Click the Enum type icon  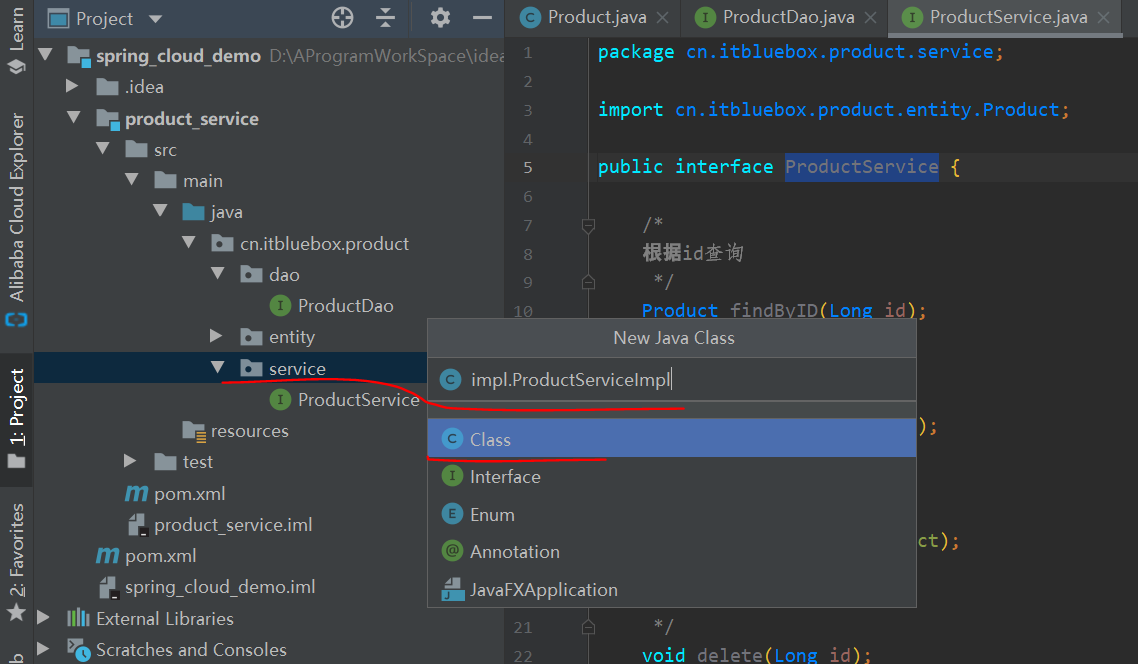452,514
